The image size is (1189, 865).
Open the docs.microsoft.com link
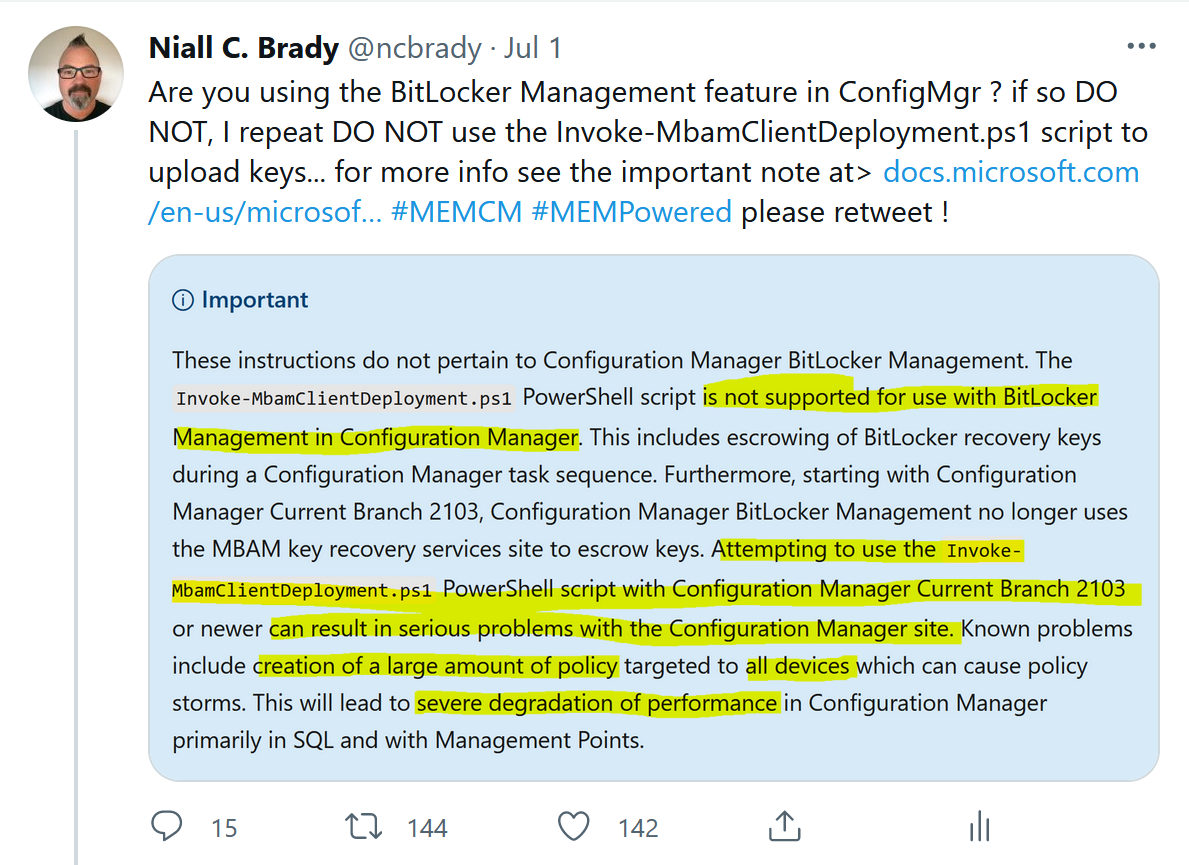coord(1012,173)
